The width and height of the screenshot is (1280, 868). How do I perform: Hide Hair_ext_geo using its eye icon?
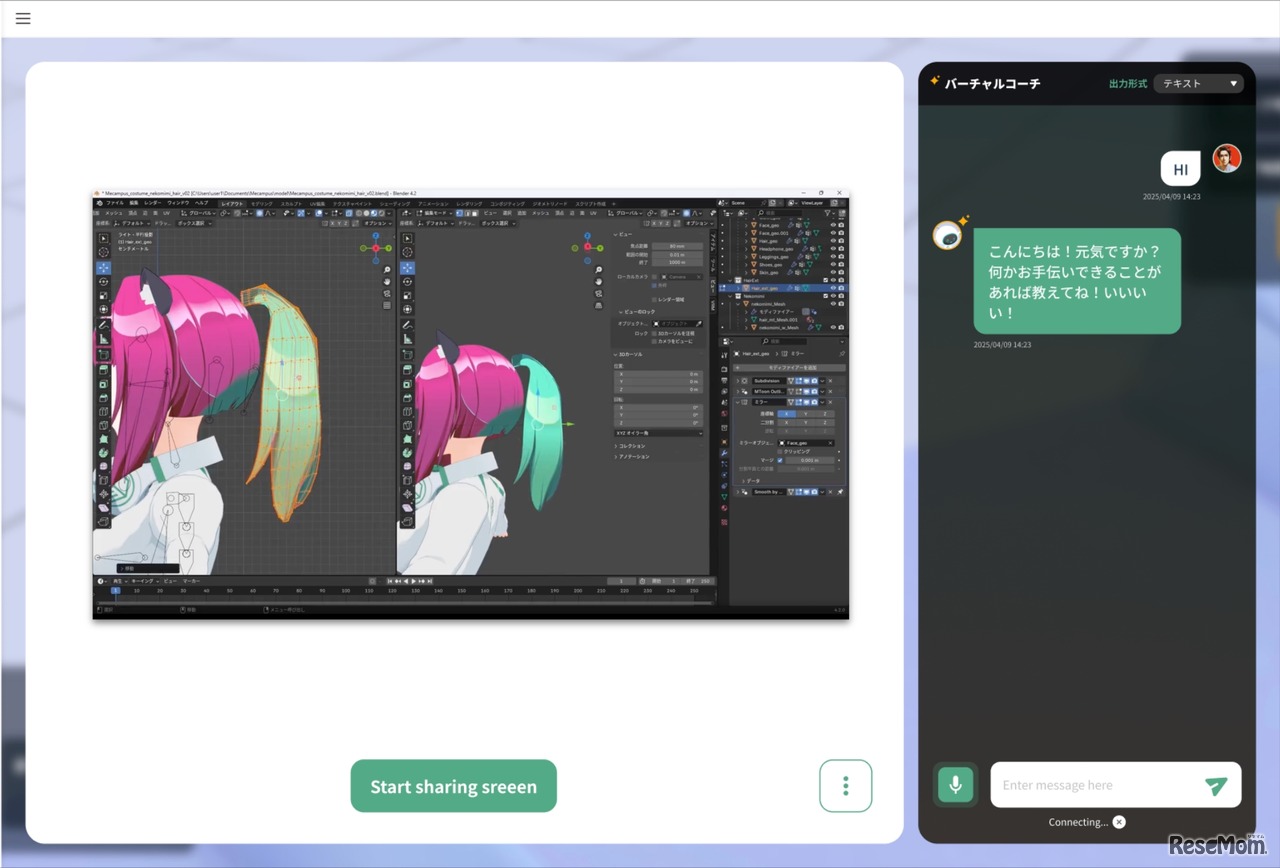click(833, 288)
